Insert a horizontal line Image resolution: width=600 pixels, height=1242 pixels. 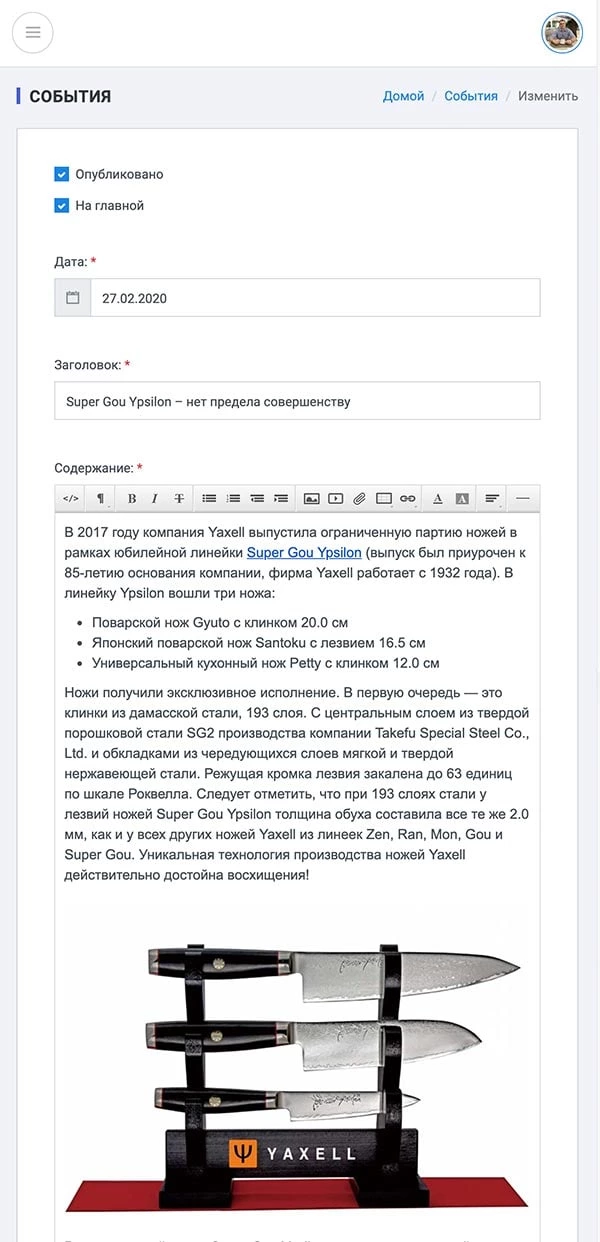click(522, 498)
